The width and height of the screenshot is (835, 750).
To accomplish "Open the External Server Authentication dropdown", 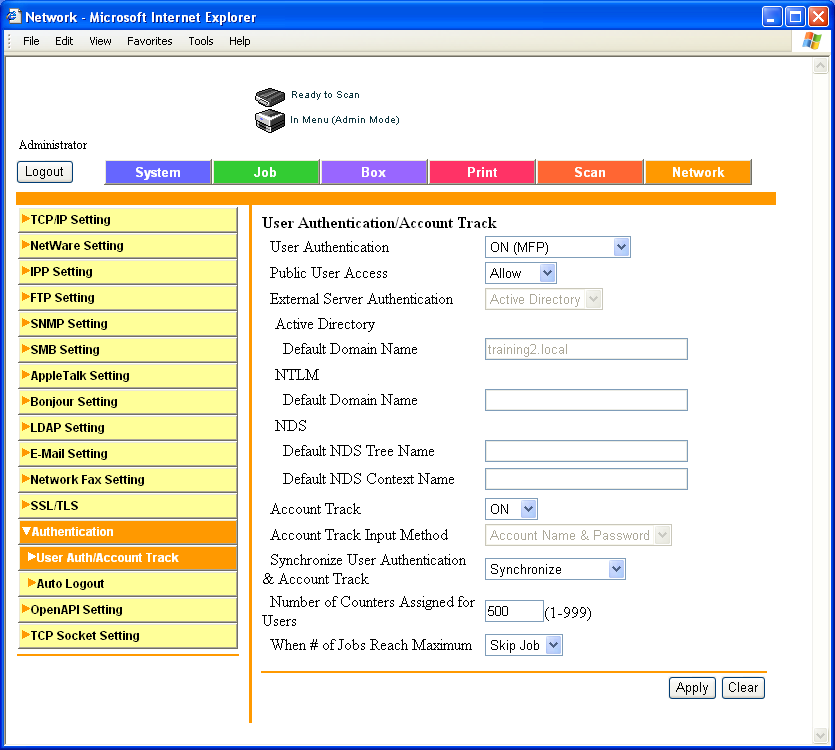I will point(544,299).
